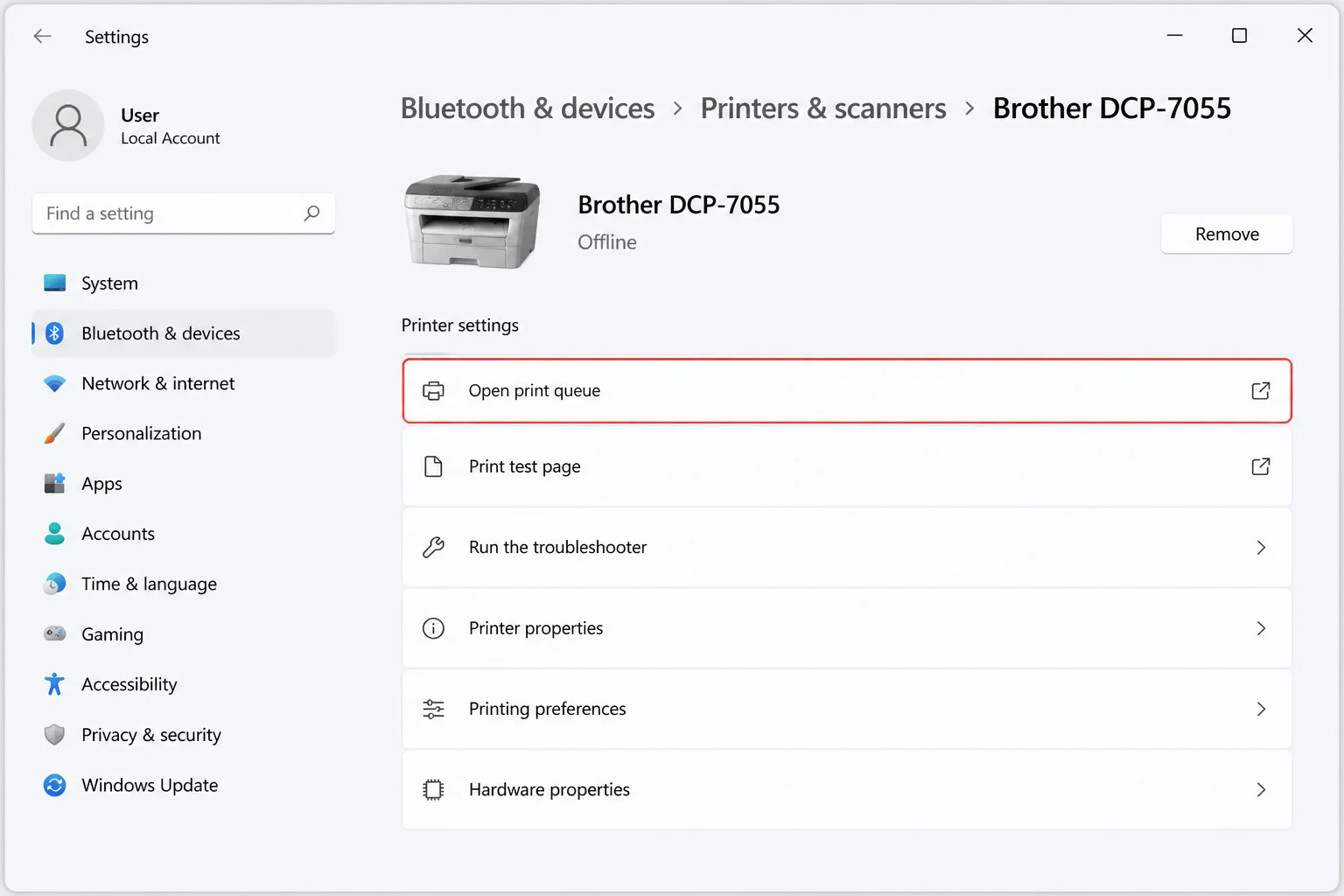The image size is (1344, 896).
Task: Expand Printer properties chevron
Action: 1261,628
